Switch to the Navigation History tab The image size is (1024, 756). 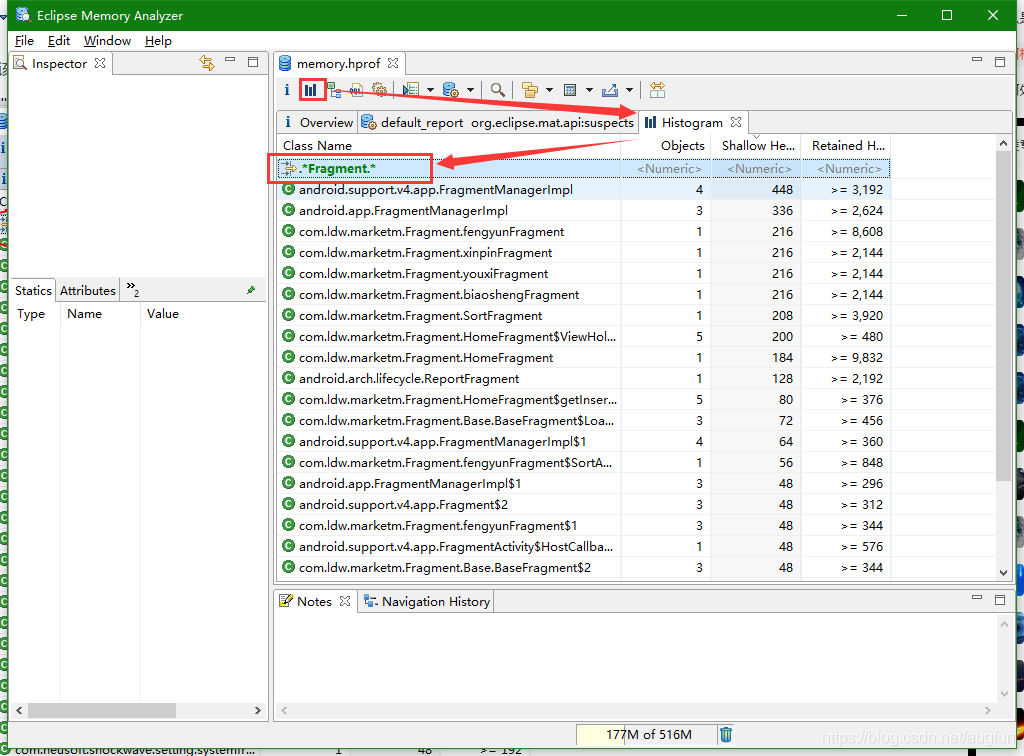[427, 601]
